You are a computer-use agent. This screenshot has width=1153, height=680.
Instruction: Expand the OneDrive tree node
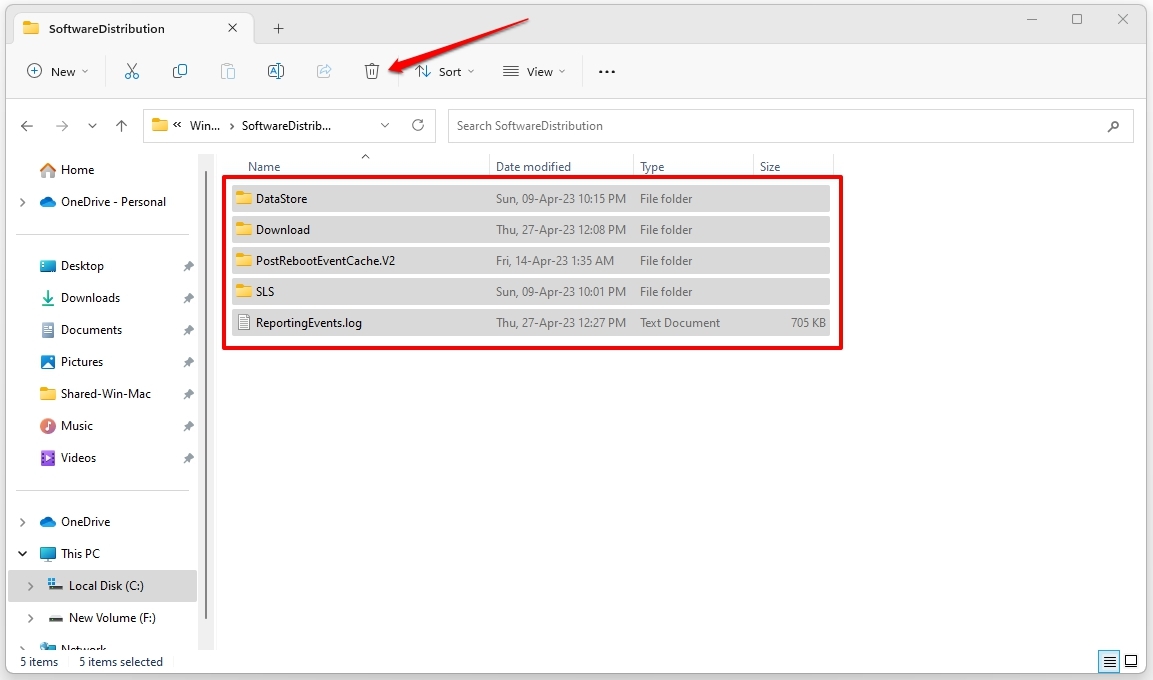coord(23,522)
